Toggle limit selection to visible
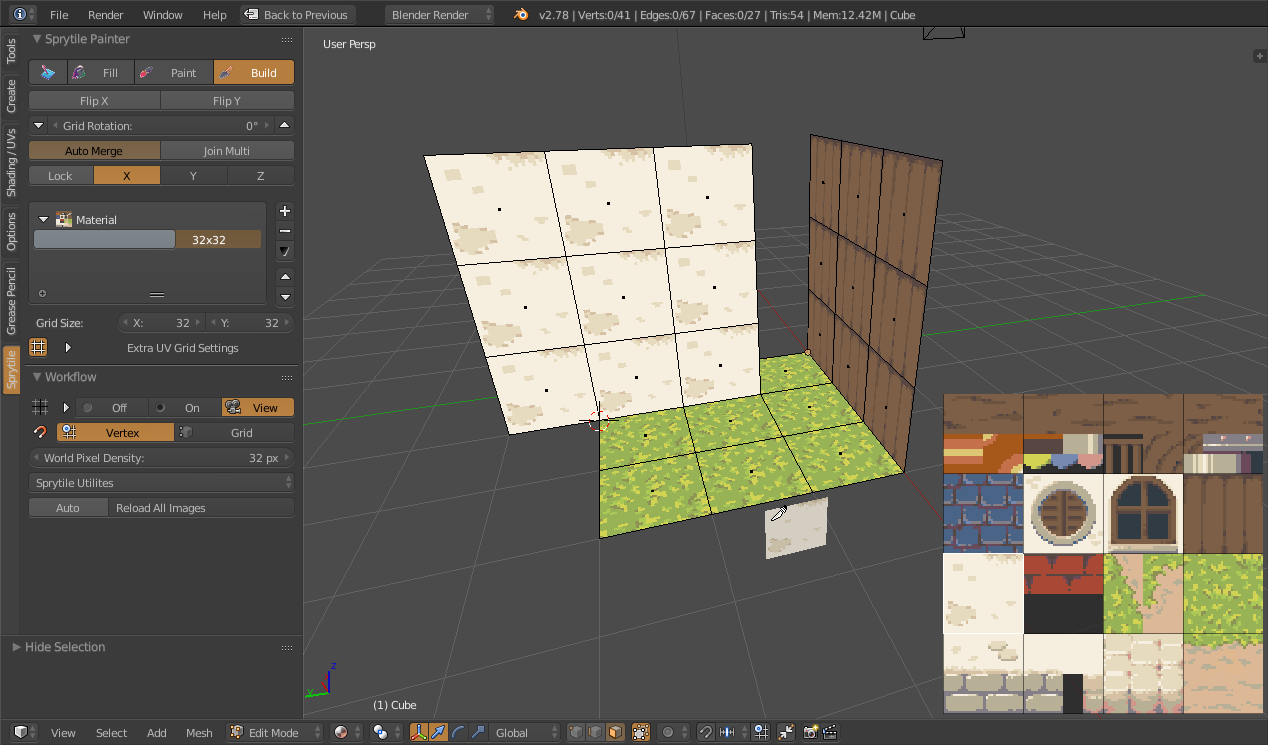The height and width of the screenshot is (745, 1268). coord(641,733)
